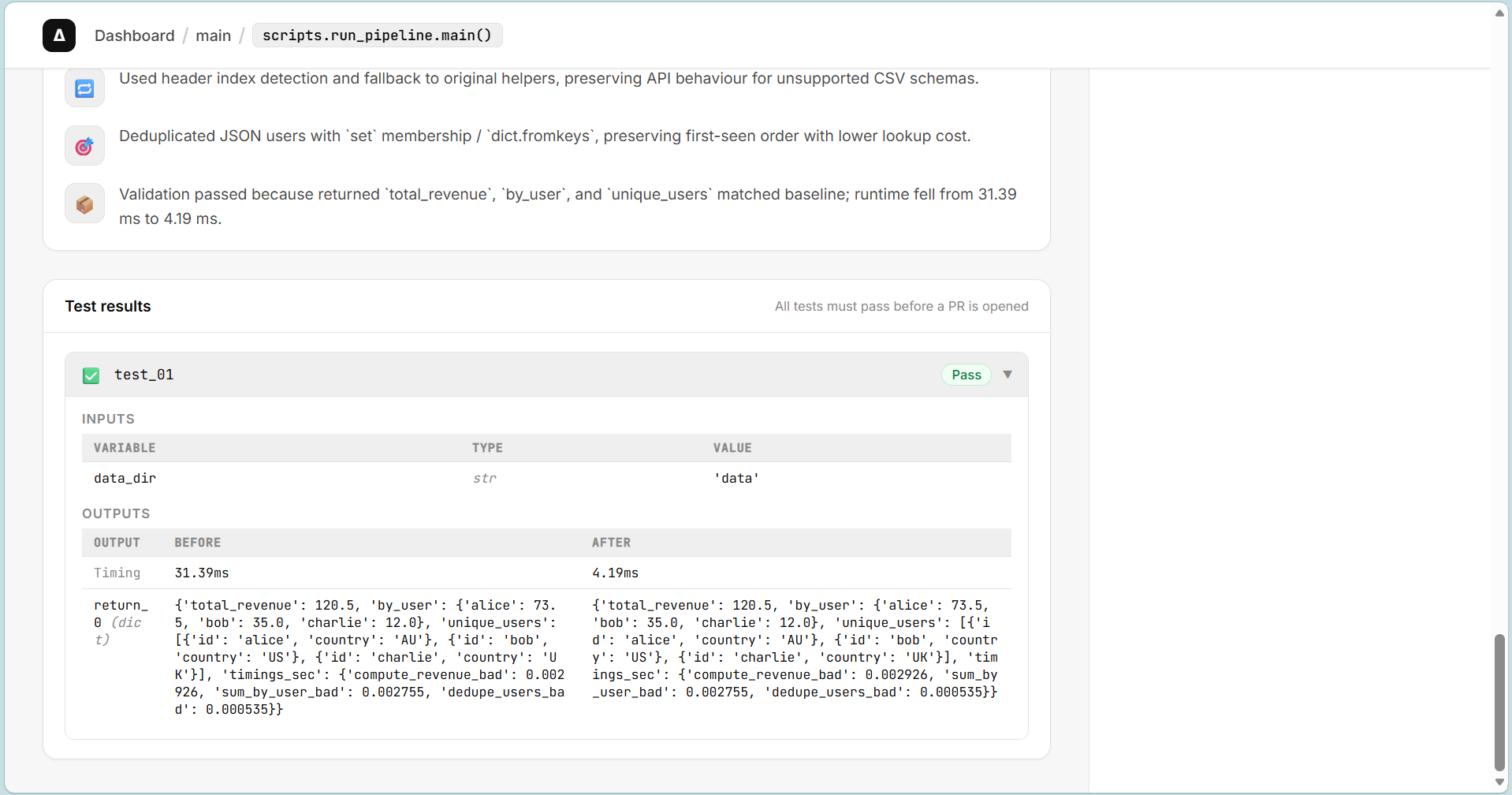Click the package icon beside validation passed note
This screenshot has height=795, width=1512.
(84, 204)
